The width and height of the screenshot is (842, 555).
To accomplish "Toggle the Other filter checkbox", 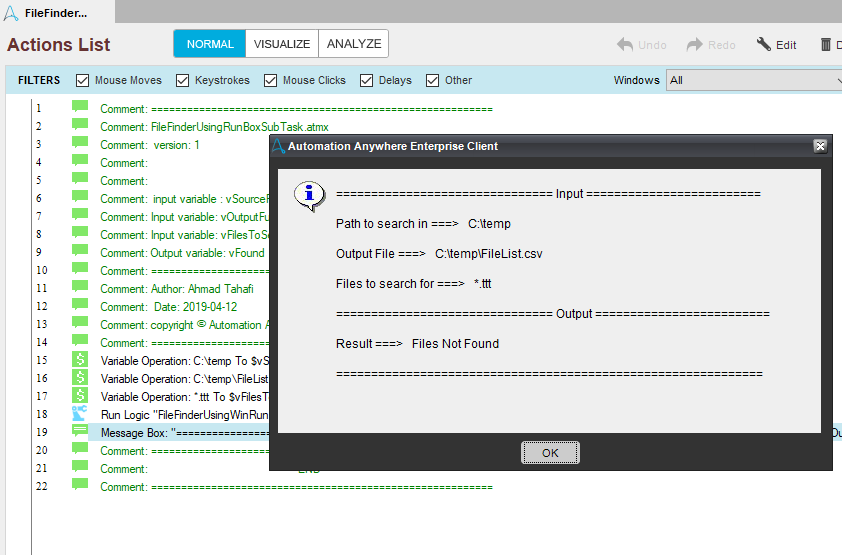I will (x=432, y=81).
